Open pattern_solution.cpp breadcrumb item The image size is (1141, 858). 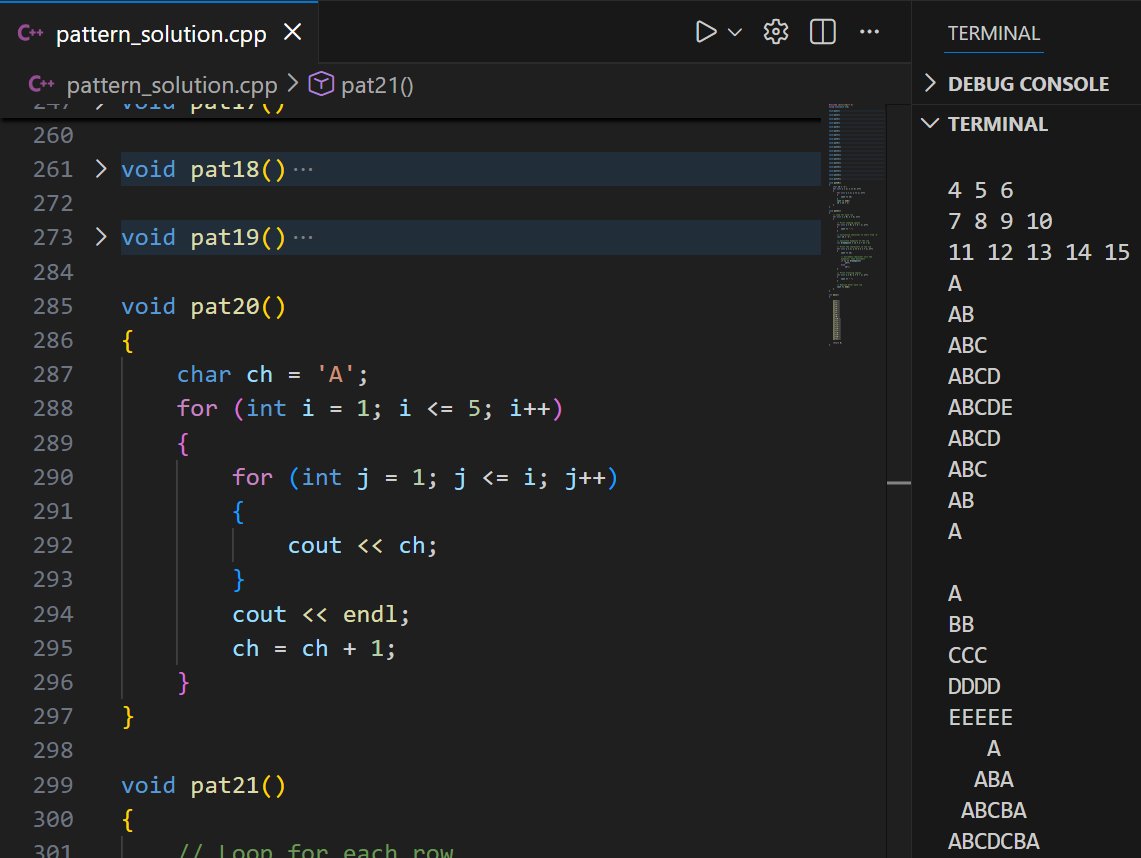click(172, 85)
